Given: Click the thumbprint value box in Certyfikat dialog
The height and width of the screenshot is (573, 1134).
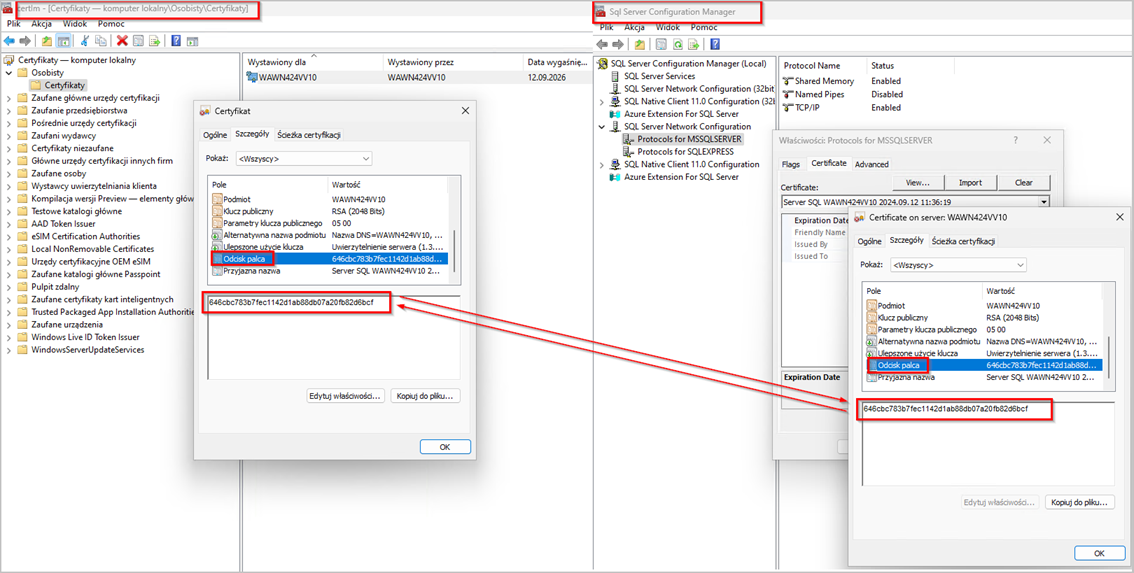Looking at the screenshot, I should [333, 337].
